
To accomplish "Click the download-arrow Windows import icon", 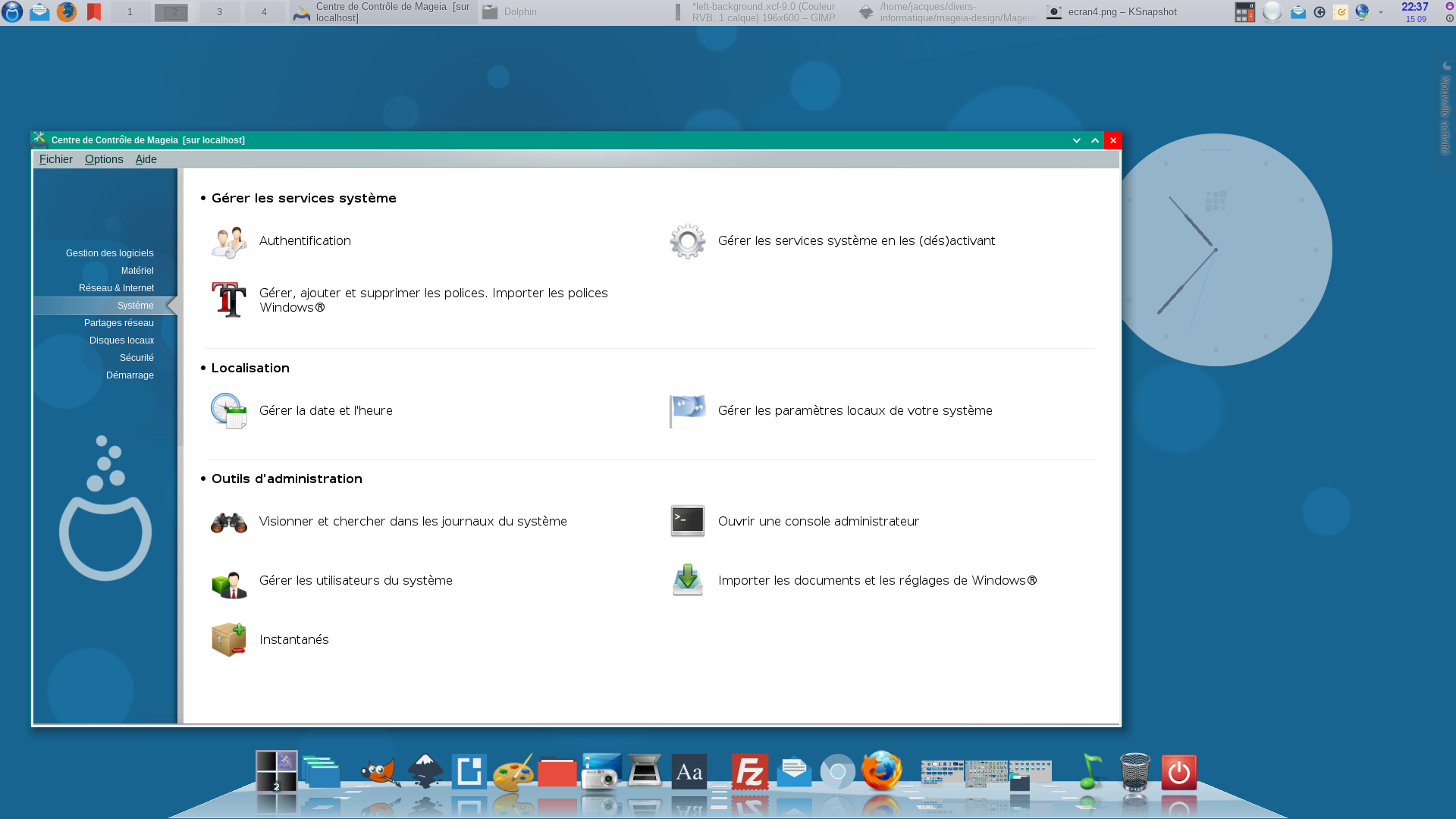I will pos(688,580).
